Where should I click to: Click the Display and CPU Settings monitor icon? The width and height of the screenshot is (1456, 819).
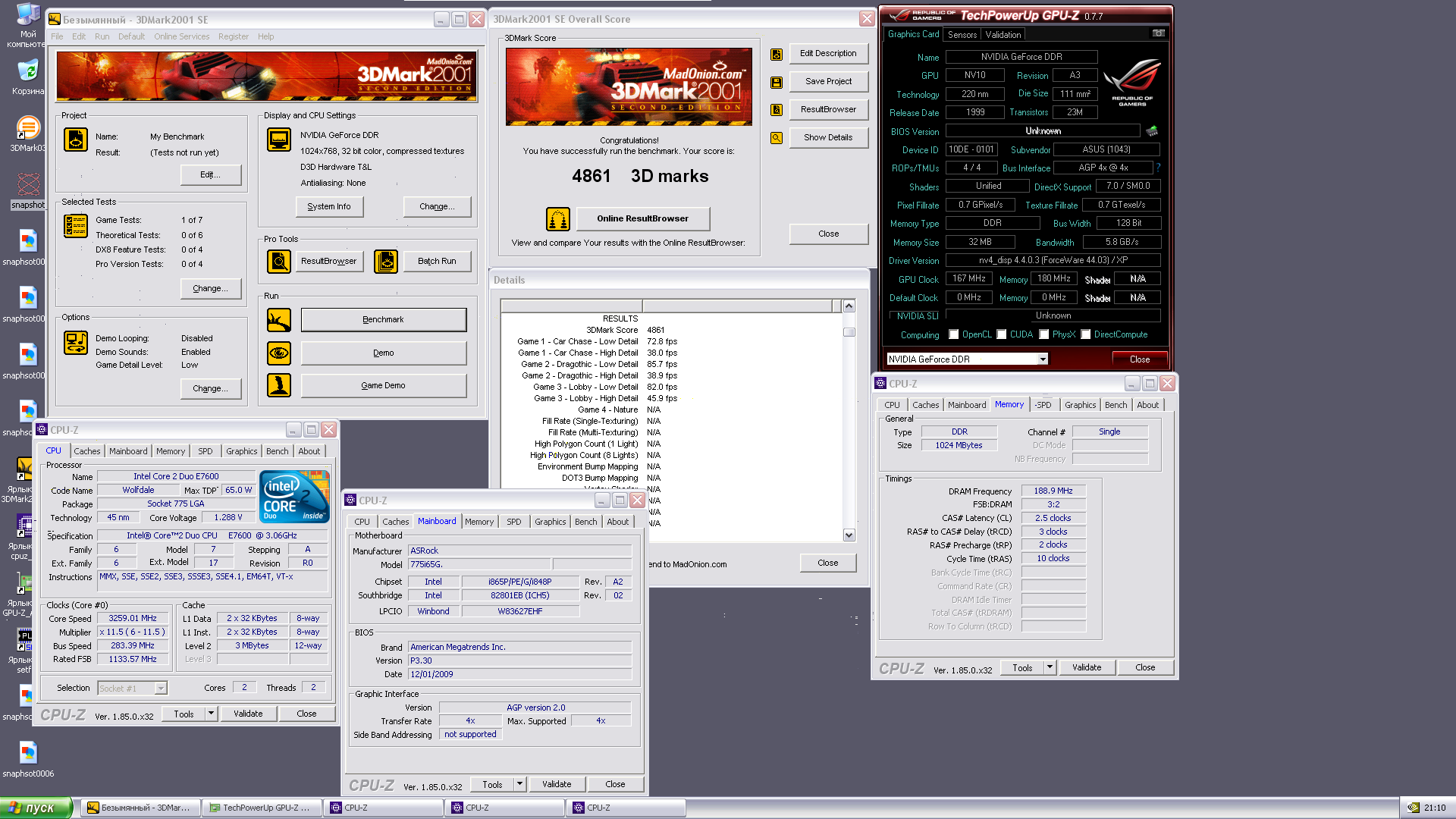coord(279,140)
